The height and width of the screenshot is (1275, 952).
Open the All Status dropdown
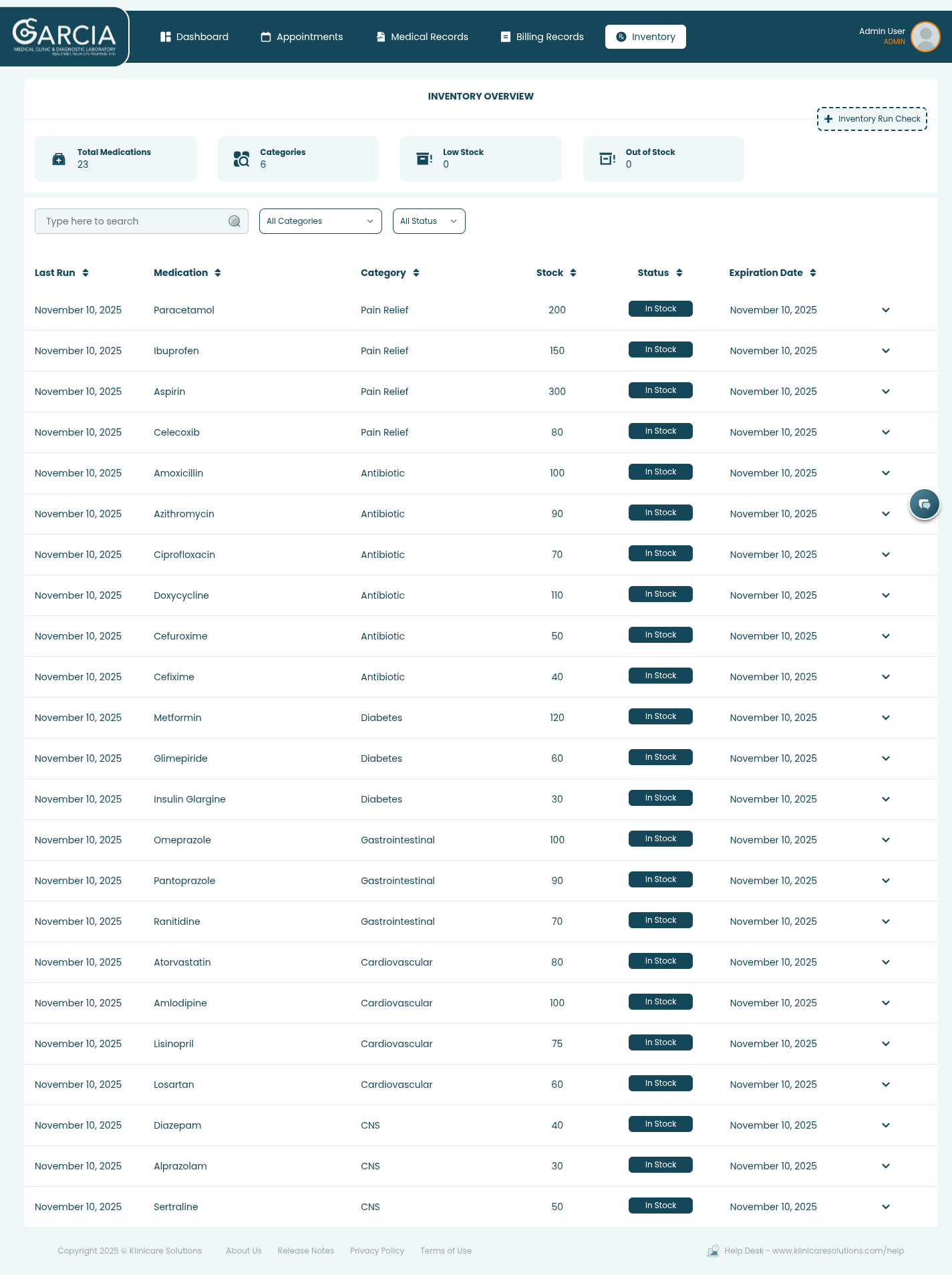[x=429, y=221]
